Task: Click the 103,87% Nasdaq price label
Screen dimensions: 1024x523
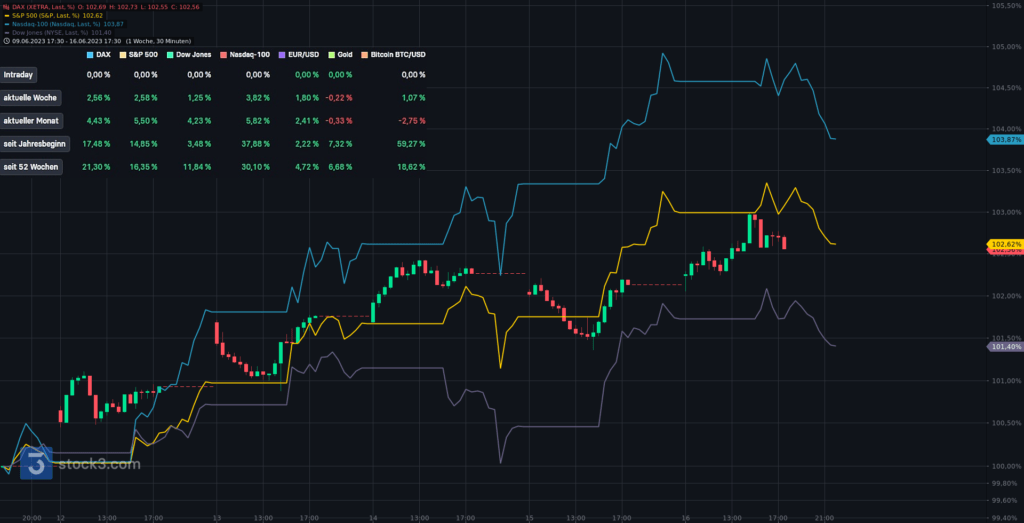Action: click(x=1004, y=139)
